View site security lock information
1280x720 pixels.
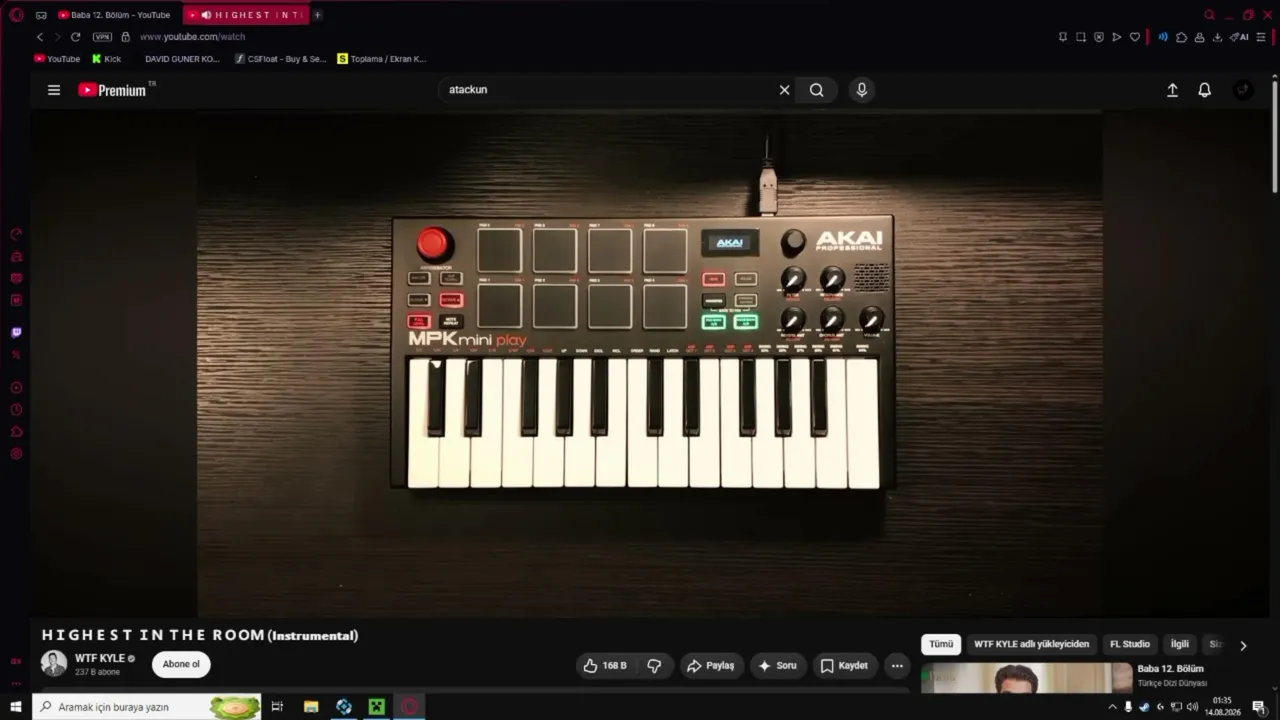pyautogui.click(x=125, y=37)
